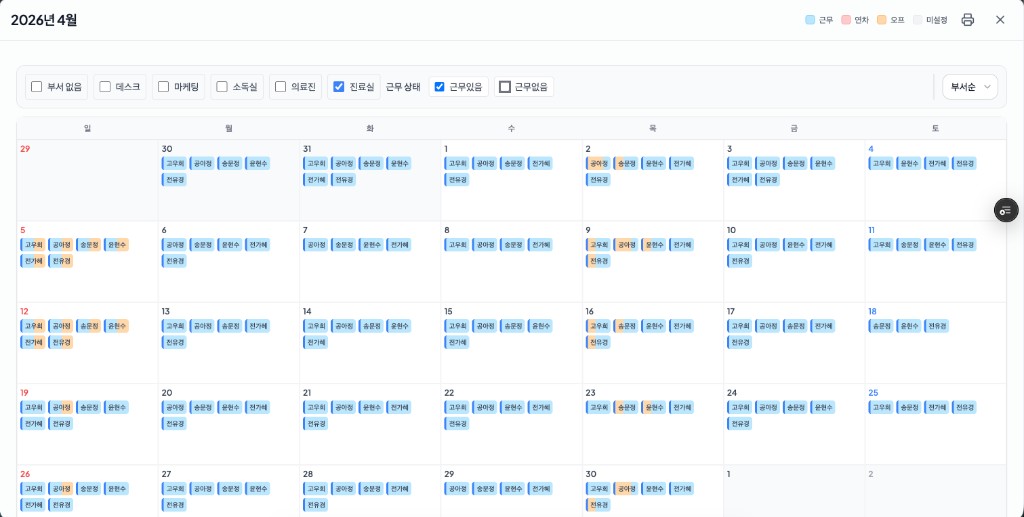Select 윤현수 chip on April 23
1024x517 pixels.
point(654,407)
